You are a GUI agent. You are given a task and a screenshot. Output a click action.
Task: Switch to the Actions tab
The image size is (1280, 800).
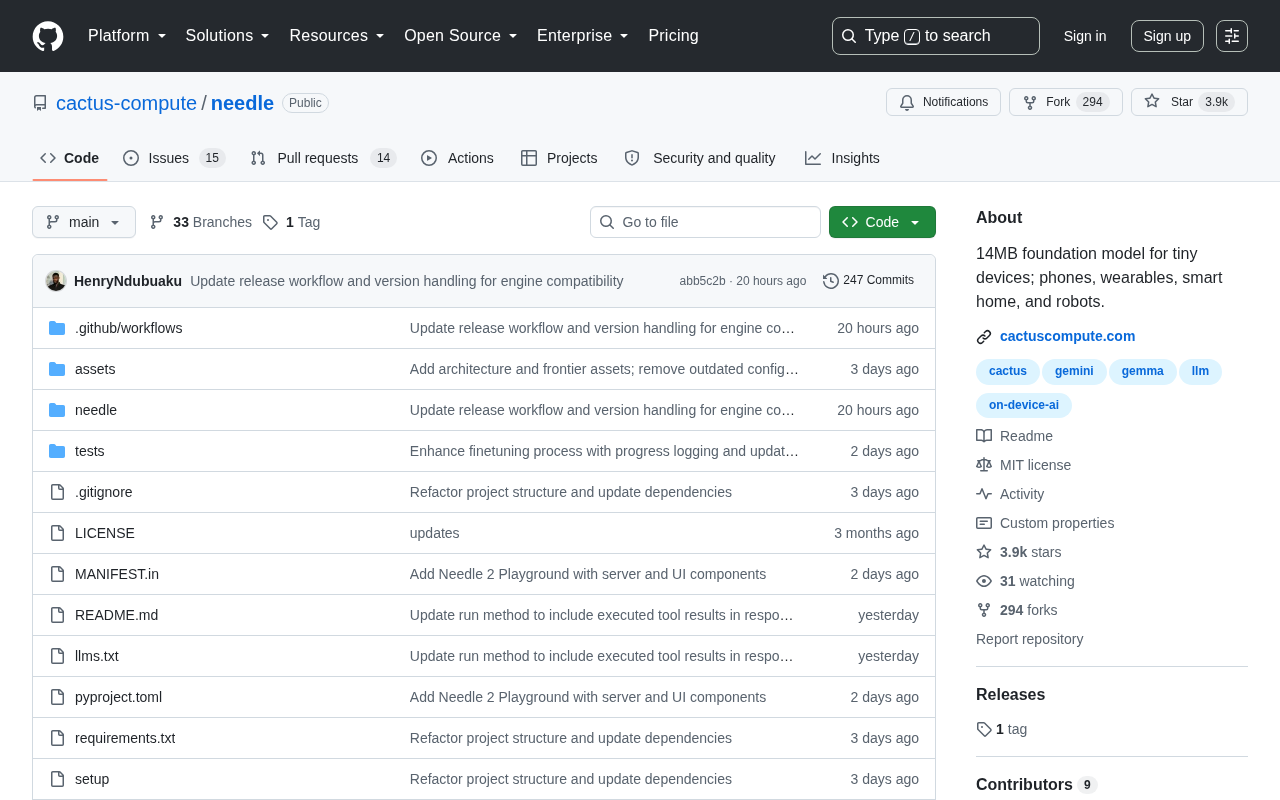pyautogui.click(x=457, y=158)
